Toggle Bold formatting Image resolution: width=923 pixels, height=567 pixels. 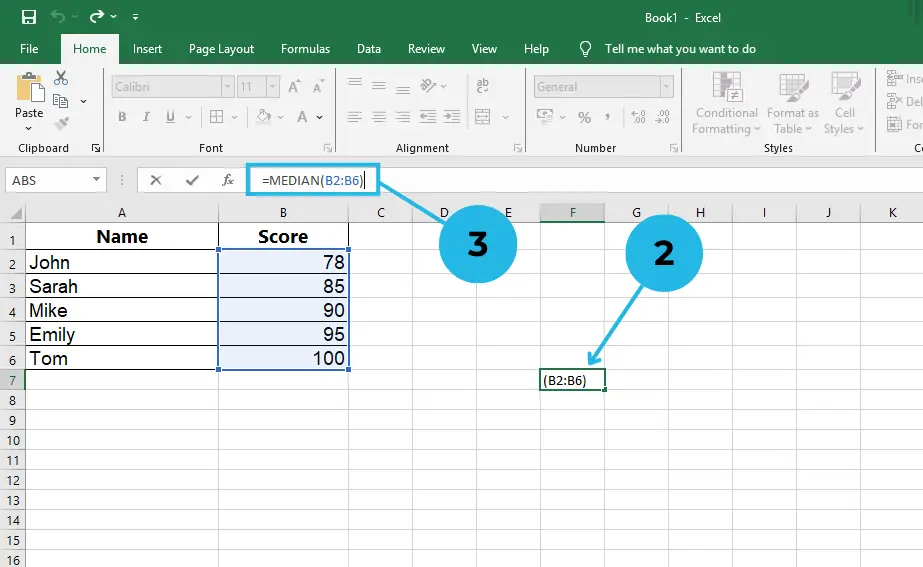(122, 117)
